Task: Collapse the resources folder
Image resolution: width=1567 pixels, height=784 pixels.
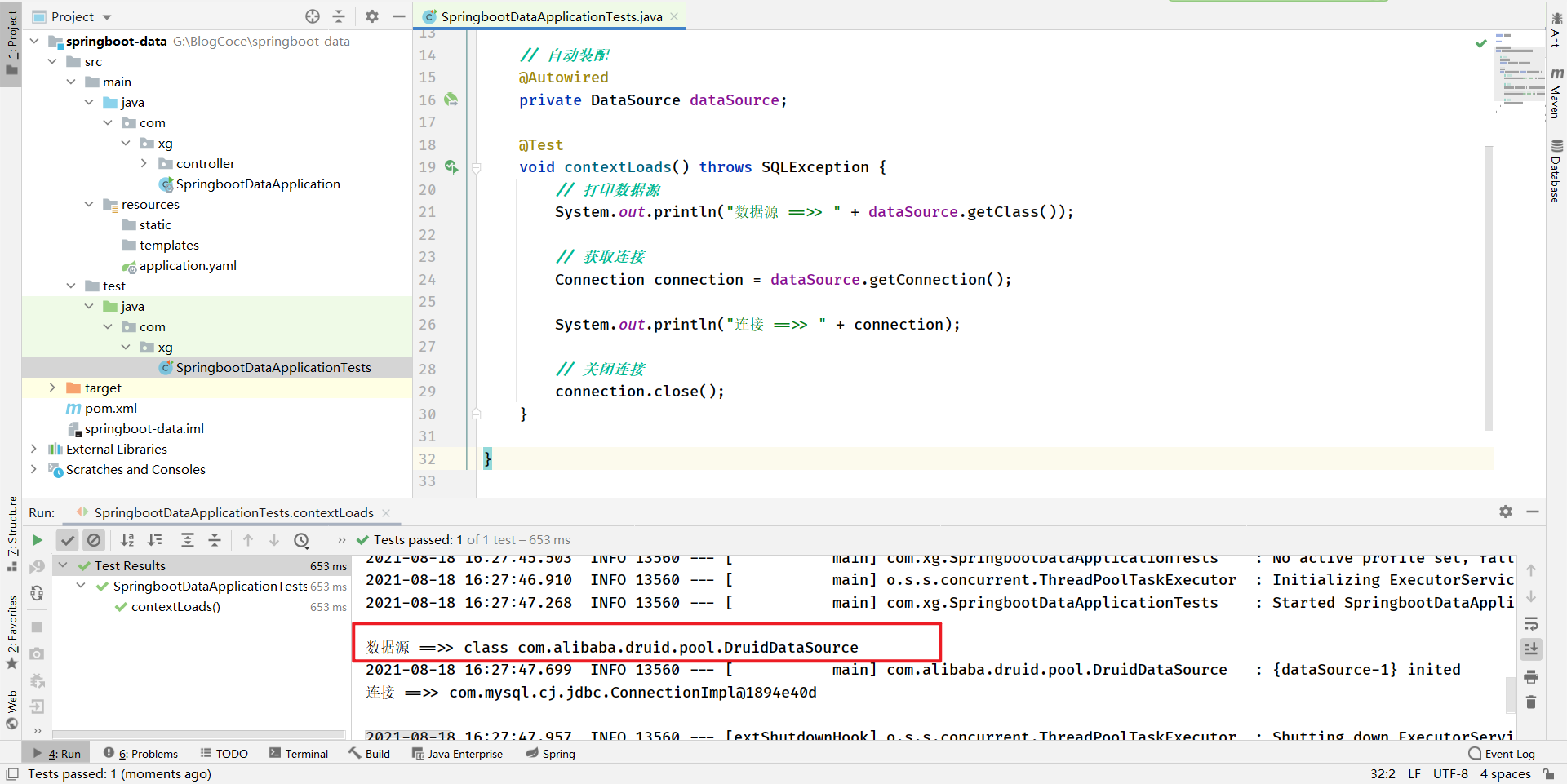Action: pyautogui.click(x=89, y=204)
